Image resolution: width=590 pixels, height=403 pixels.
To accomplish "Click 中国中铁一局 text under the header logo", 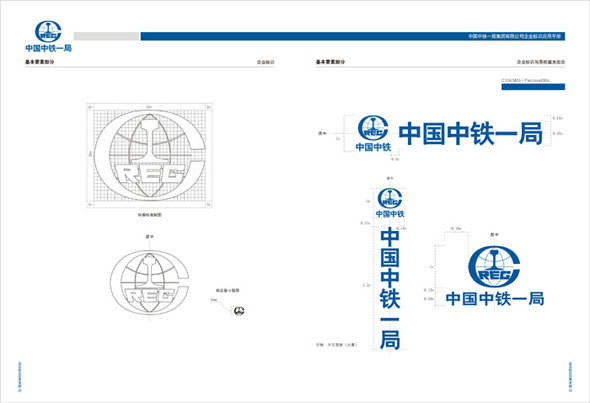I will point(49,48).
